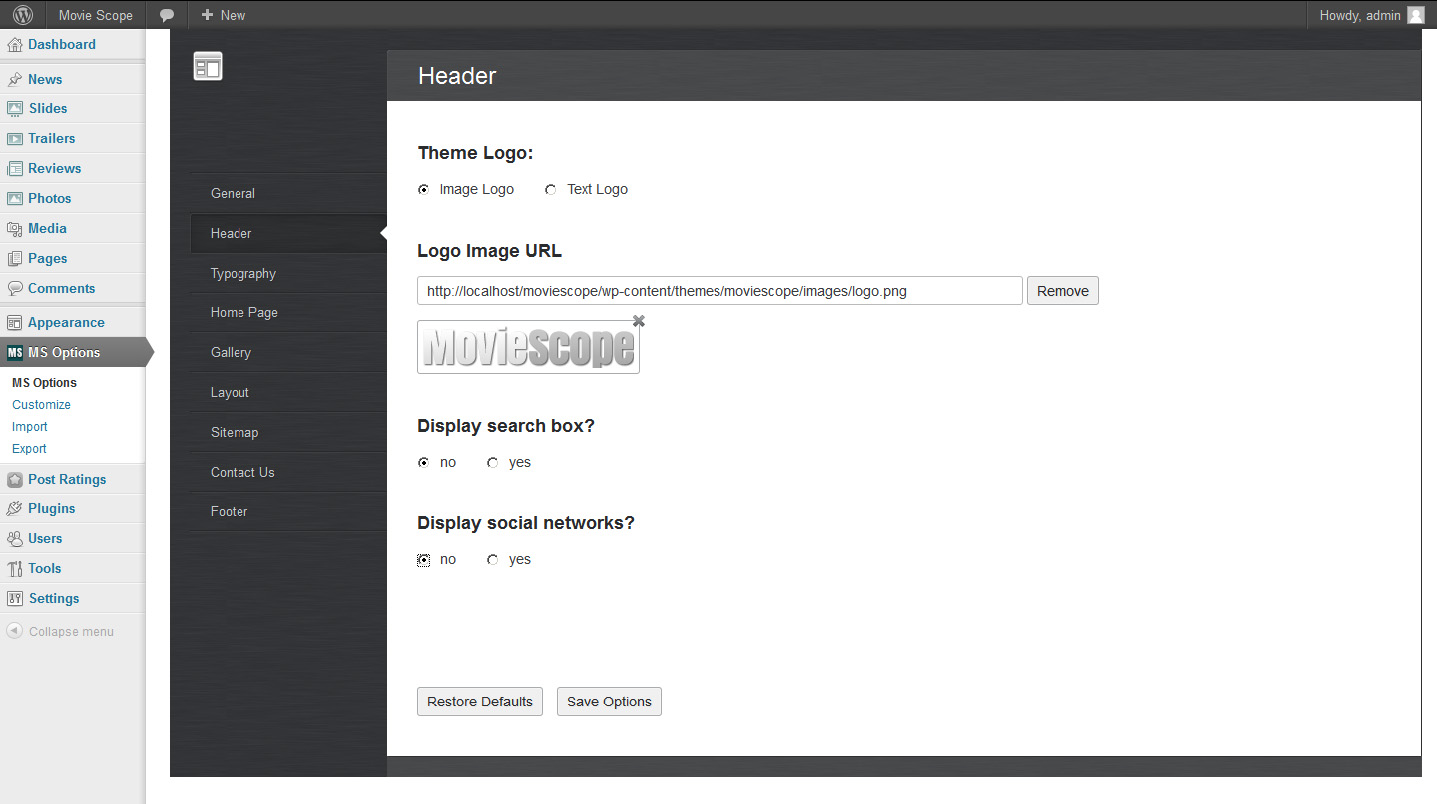
Task: Choose yes for Display social networks
Action: 492,560
